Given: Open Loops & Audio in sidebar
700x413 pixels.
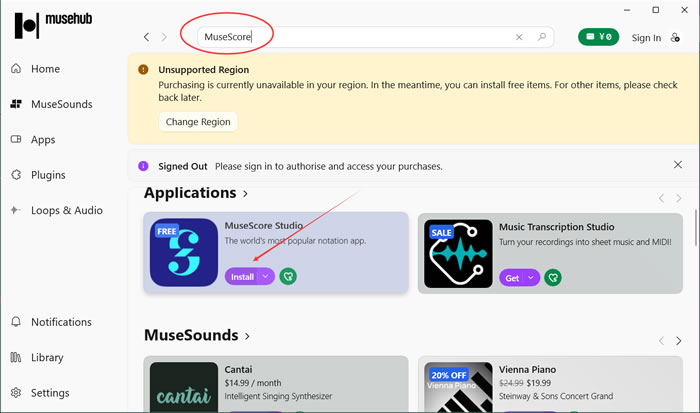Looking at the screenshot, I should coord(66,210).
